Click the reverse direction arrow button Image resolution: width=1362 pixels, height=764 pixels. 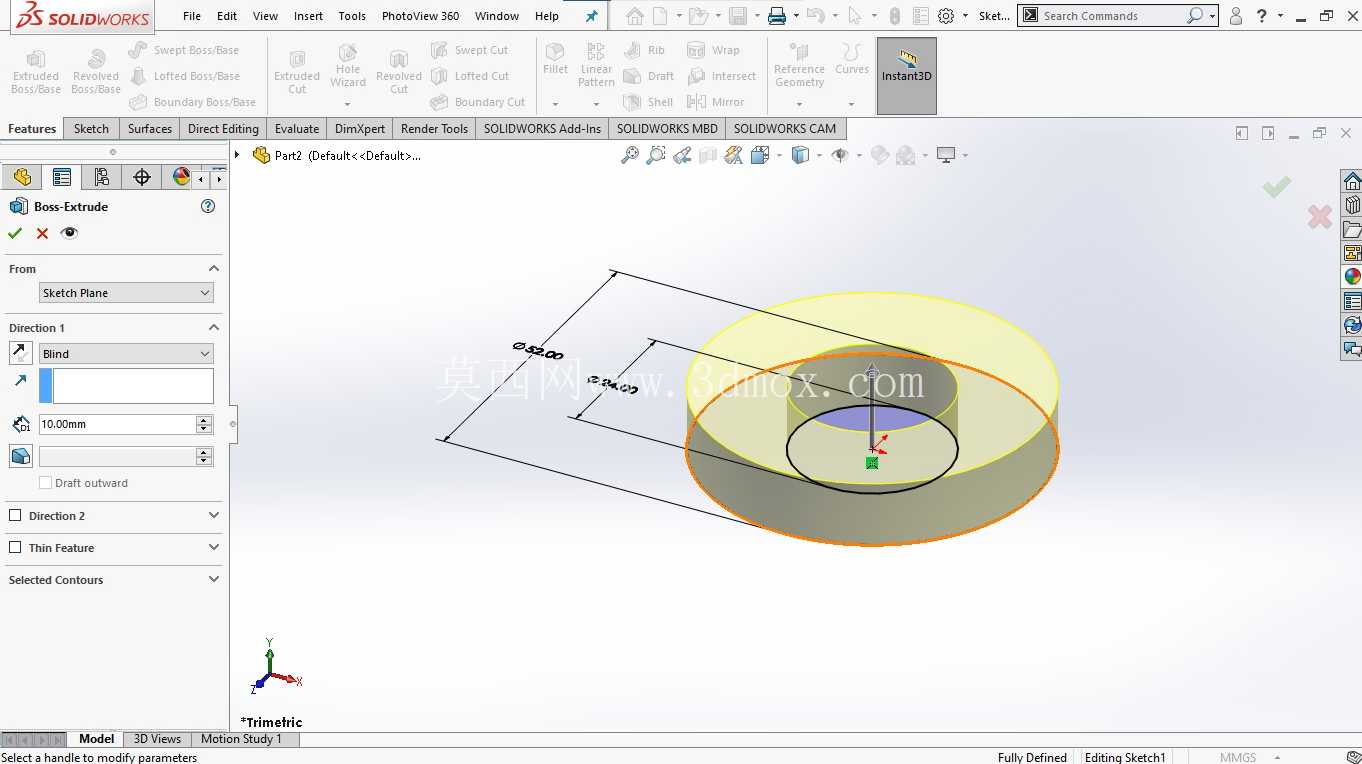tap(20, 353)
